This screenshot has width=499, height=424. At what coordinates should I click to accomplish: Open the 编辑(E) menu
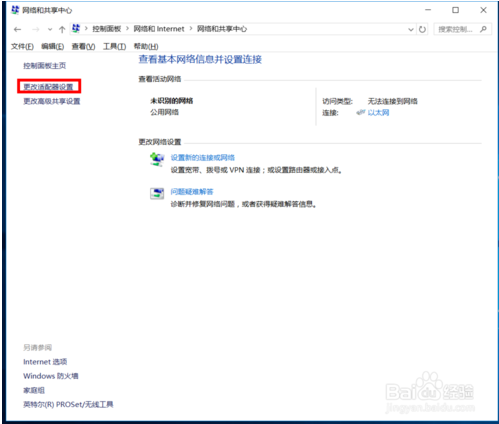point(53,47)
